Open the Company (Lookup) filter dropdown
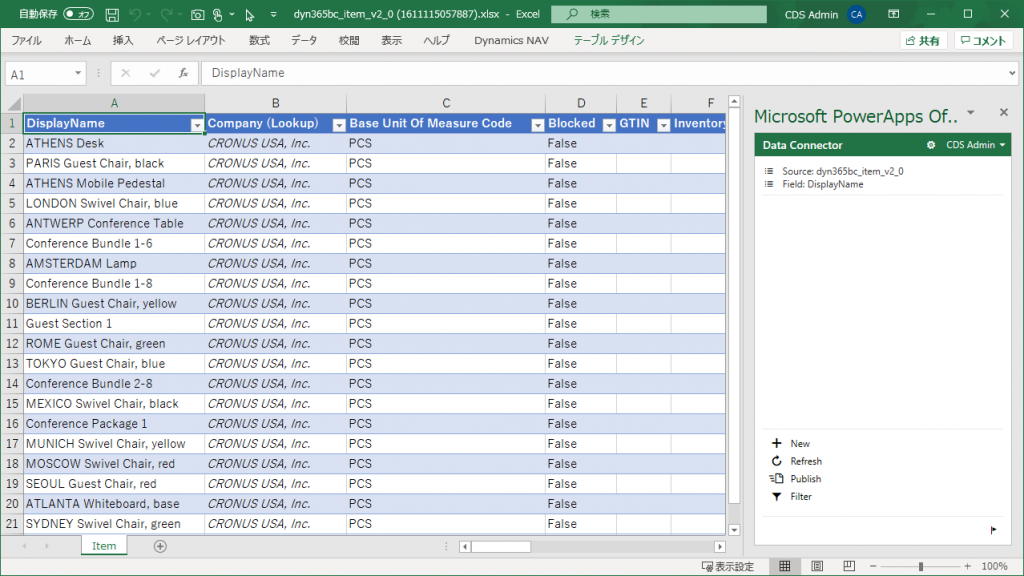The image size is (1024, 576). pyautogui.click(x=338, y=124)
